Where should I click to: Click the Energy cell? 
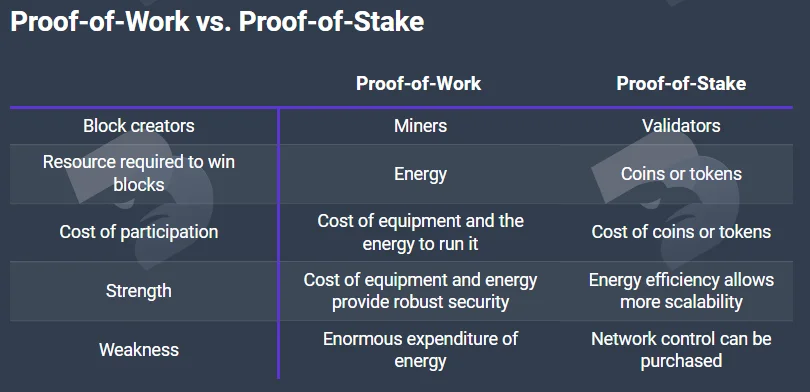click(x=420, y=174)
